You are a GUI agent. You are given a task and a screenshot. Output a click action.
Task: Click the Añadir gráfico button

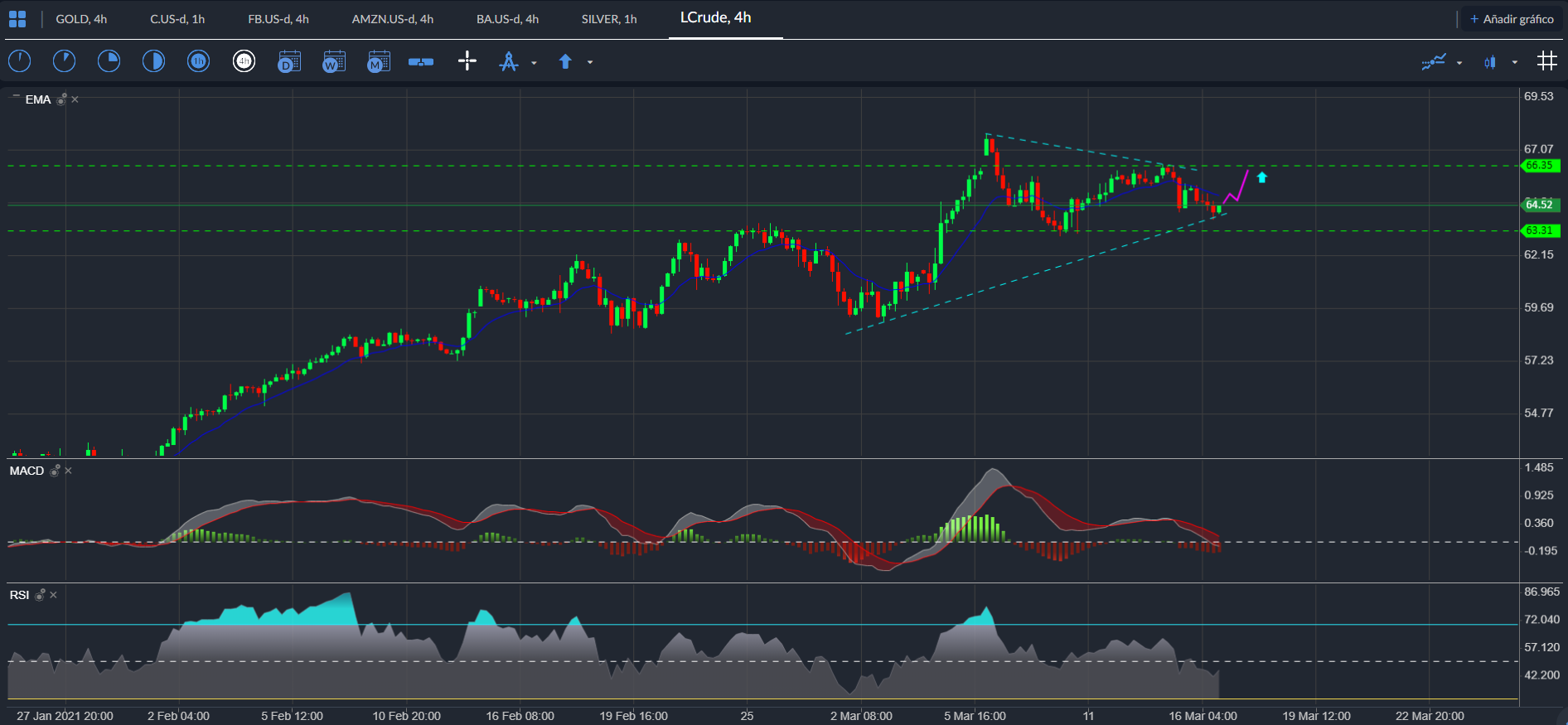(1512, 19)
